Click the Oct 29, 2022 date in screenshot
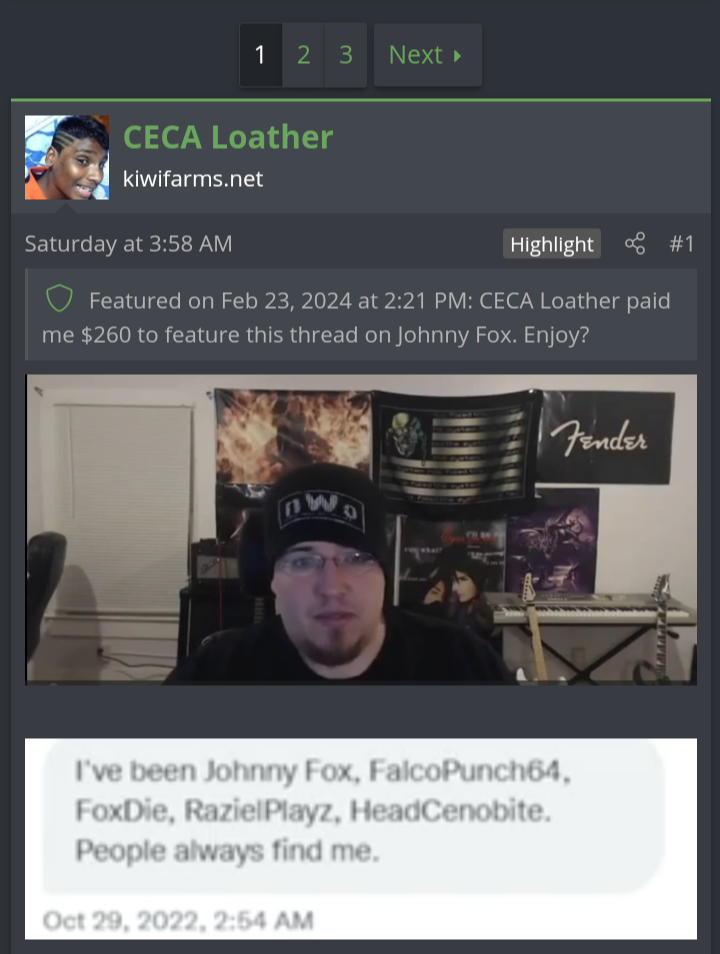 [x=178, y=921]
